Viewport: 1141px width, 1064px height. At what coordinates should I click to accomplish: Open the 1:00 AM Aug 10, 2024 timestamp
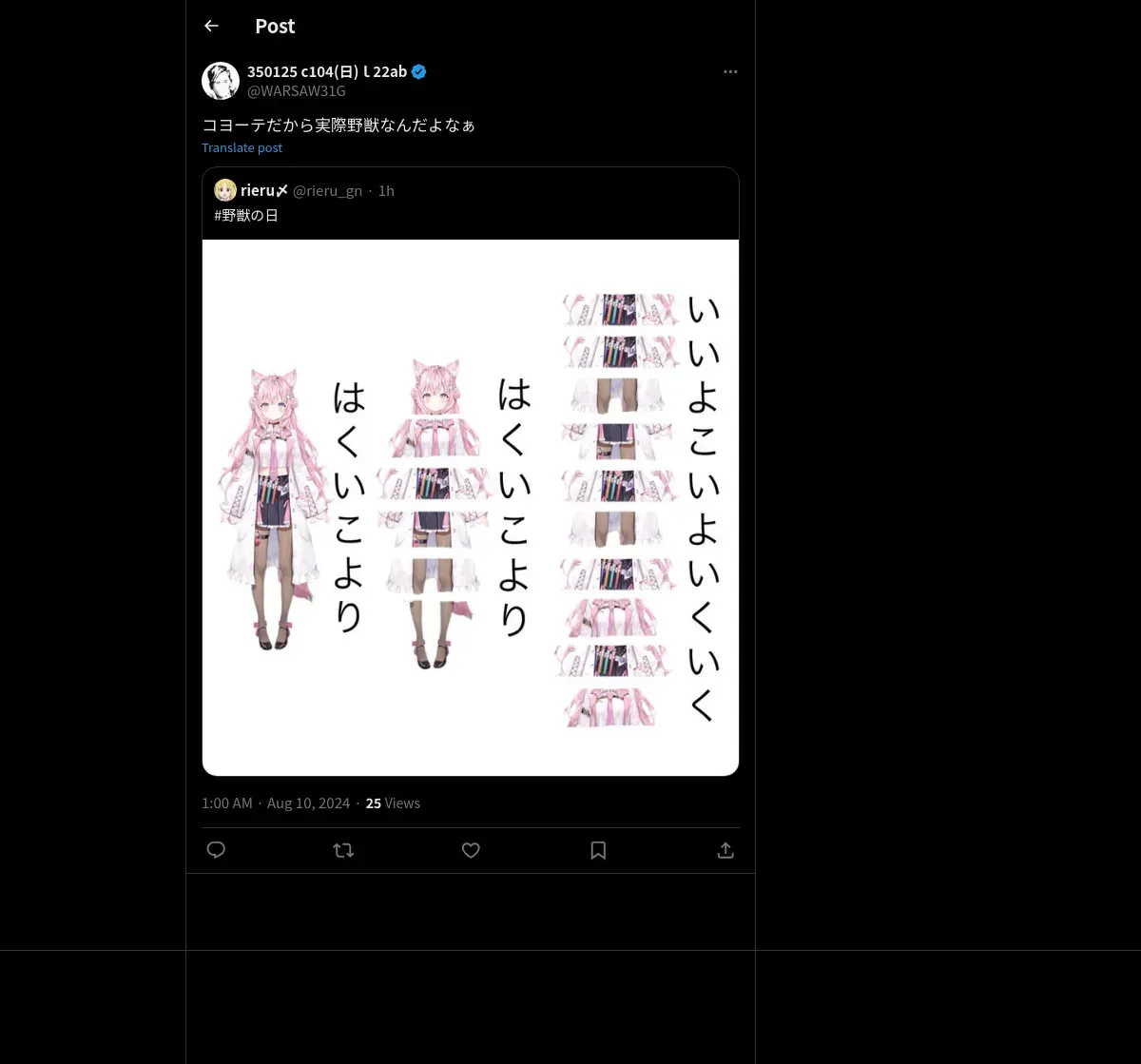pos(276,803)
